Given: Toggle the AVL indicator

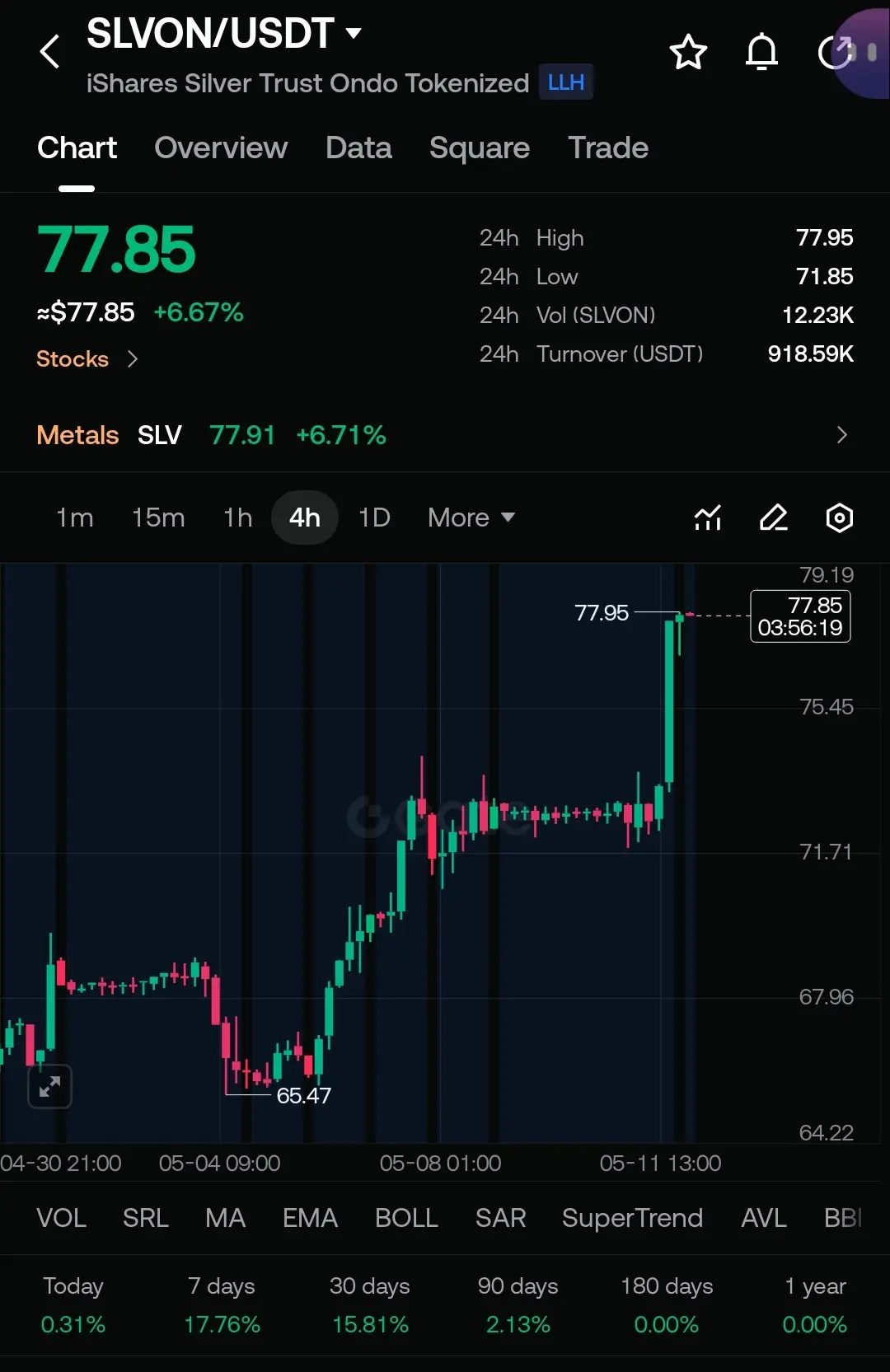Looking at the screenshot, I should (763, 1218).
